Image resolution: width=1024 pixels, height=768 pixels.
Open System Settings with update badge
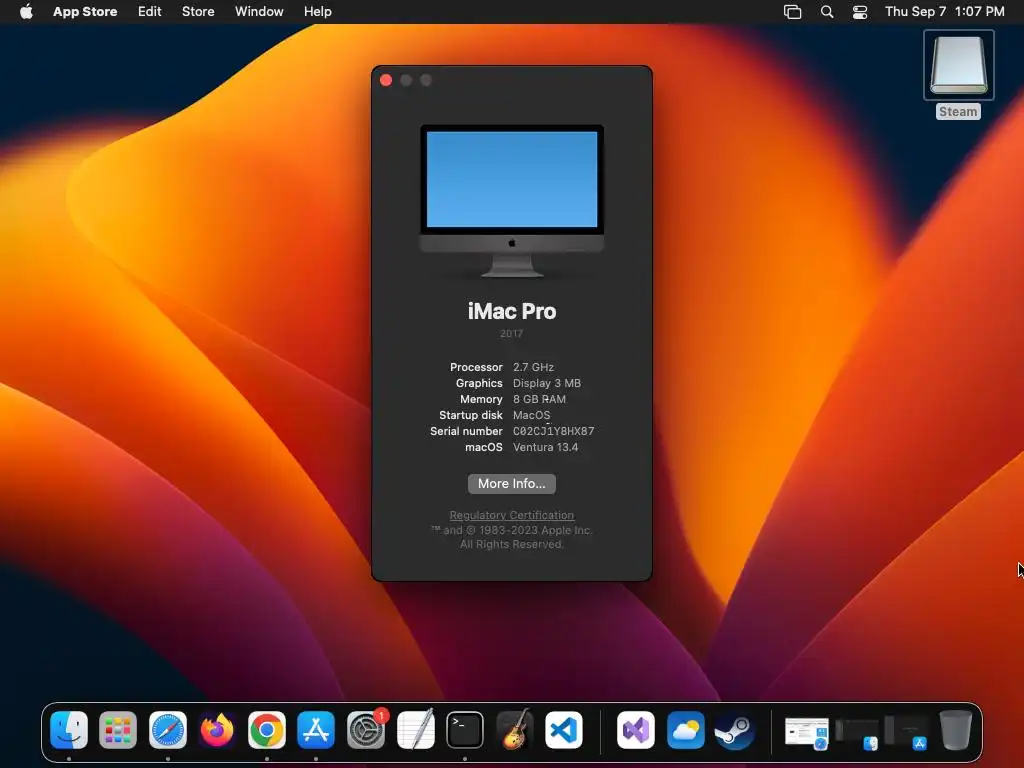366,730
